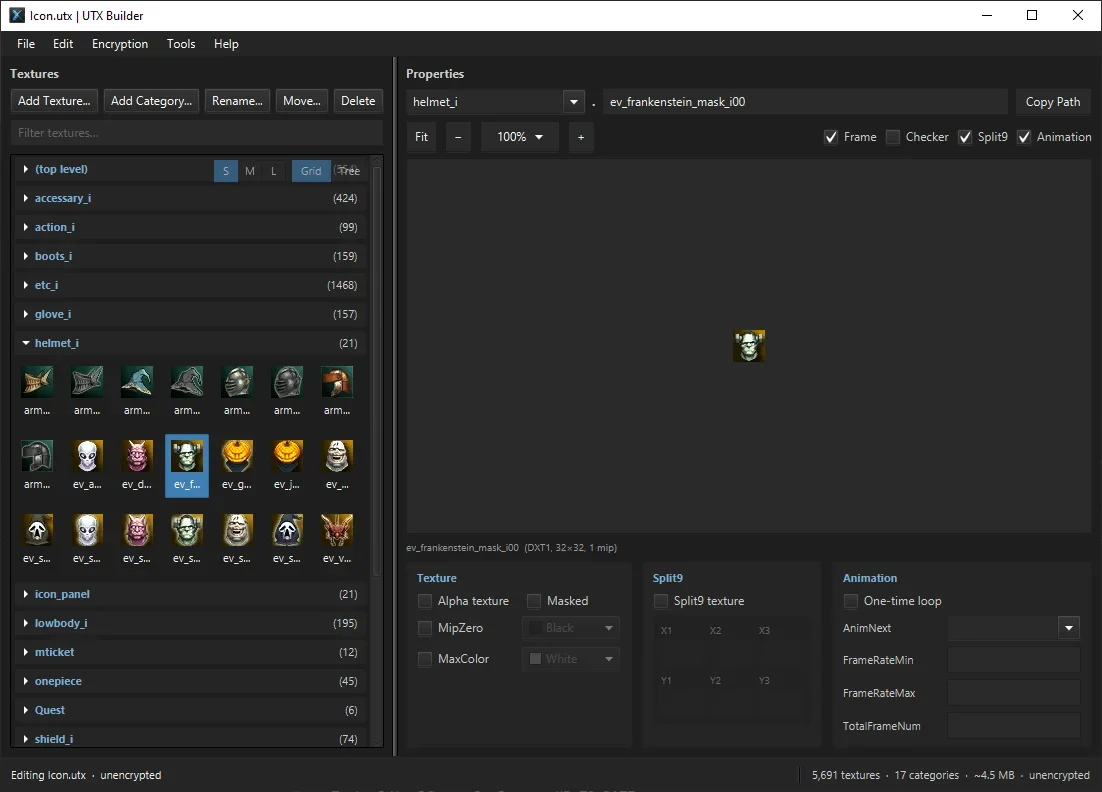The width and height of the screenshot is (1102, 792).
Task: Select the jack-o-lantern icon ev_j...
Action: point(287,457)
